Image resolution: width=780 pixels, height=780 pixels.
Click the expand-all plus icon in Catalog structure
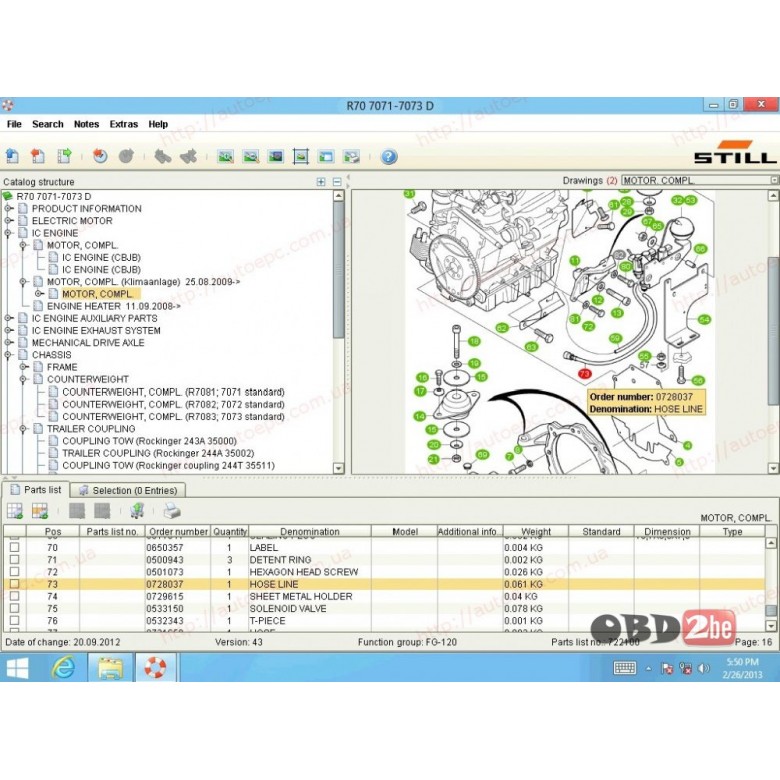(321, 182)
